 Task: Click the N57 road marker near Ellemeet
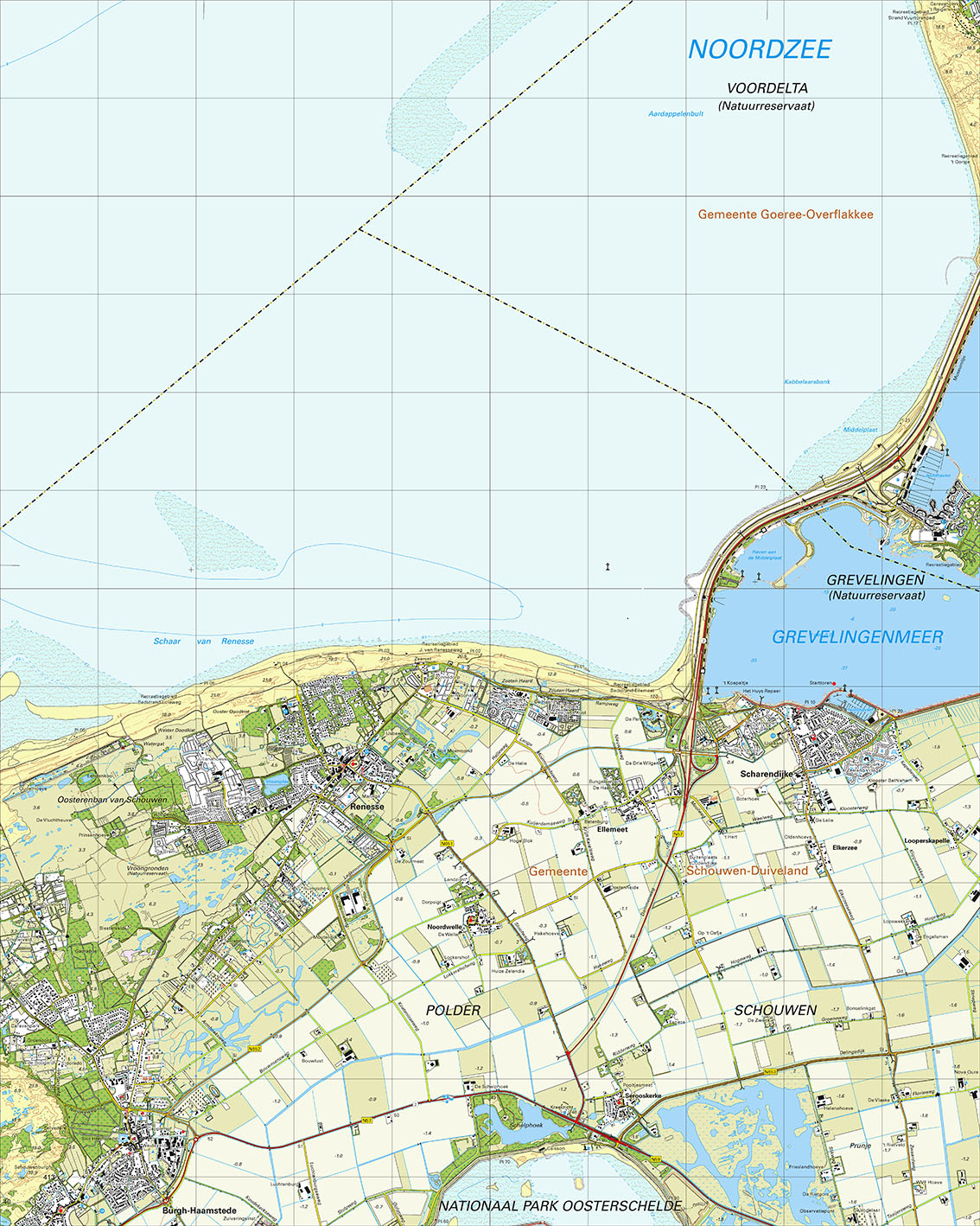coord(678,834)
